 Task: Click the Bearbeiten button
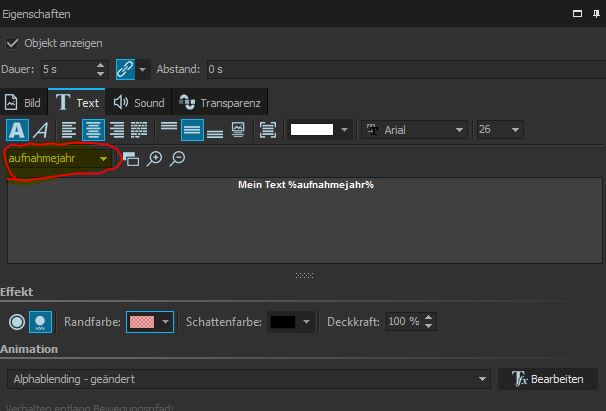tap(547, 379)
